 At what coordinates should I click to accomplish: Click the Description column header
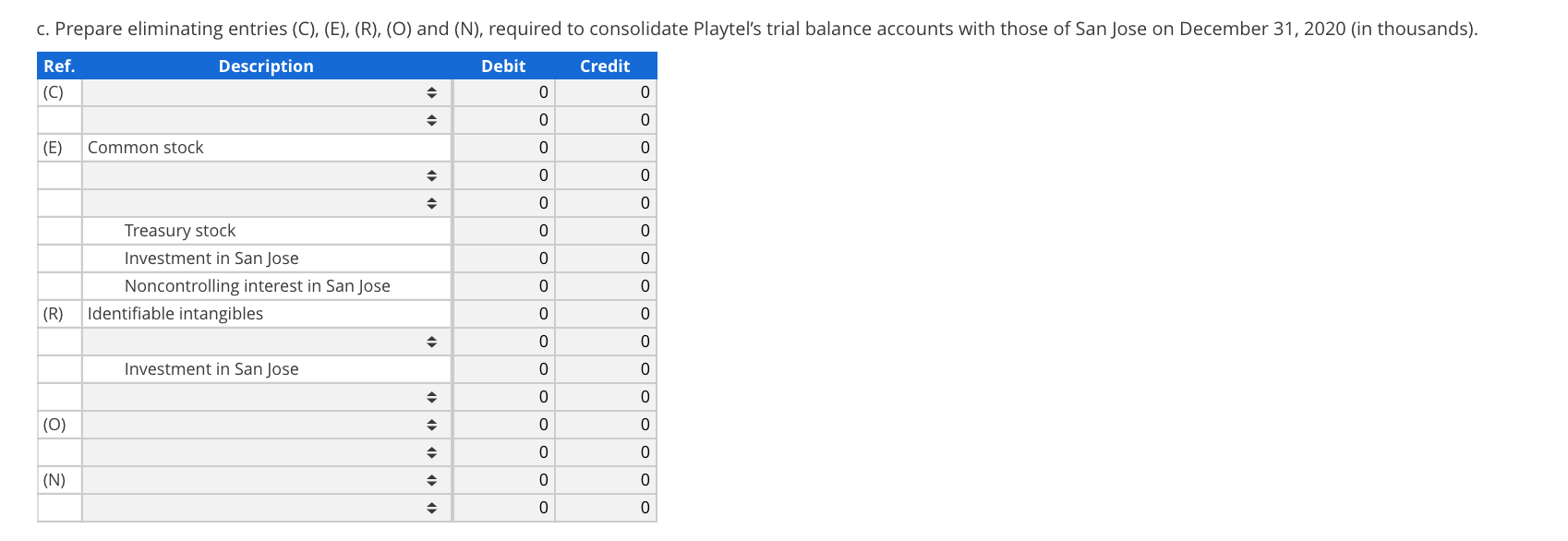point(266,66)
